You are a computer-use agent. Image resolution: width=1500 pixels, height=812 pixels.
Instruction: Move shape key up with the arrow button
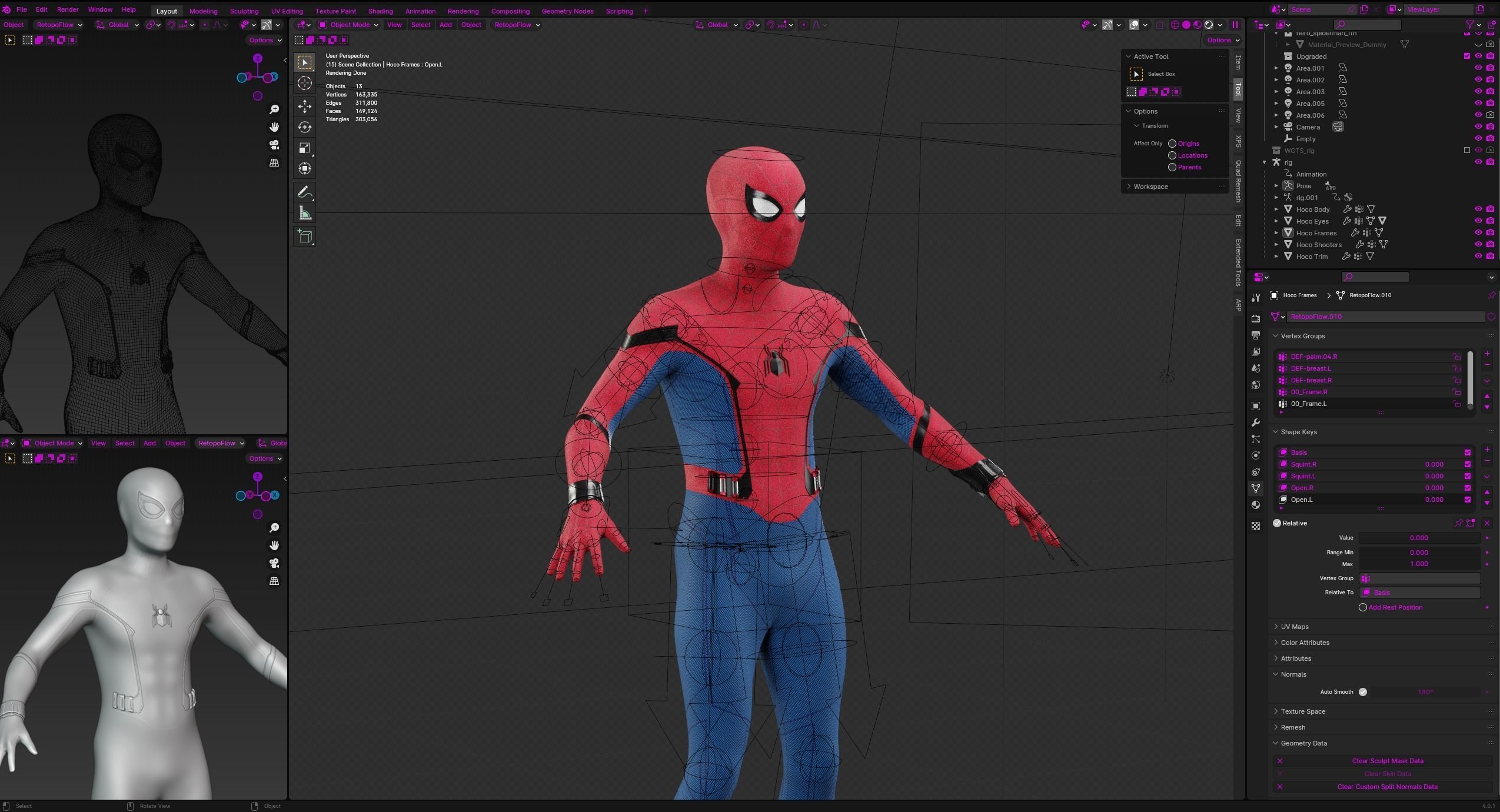coord(1487,492)
